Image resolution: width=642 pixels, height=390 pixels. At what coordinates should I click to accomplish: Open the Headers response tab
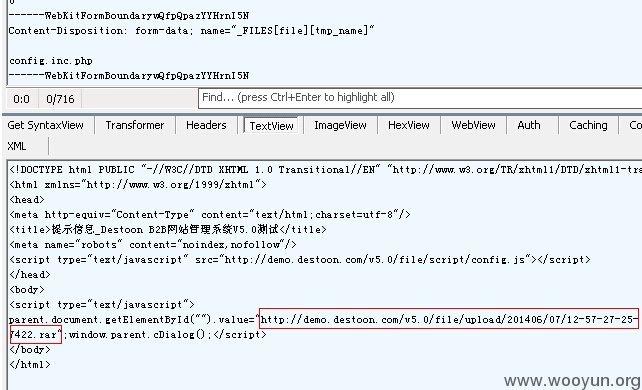pyautogui.click(x=206, y=125)
